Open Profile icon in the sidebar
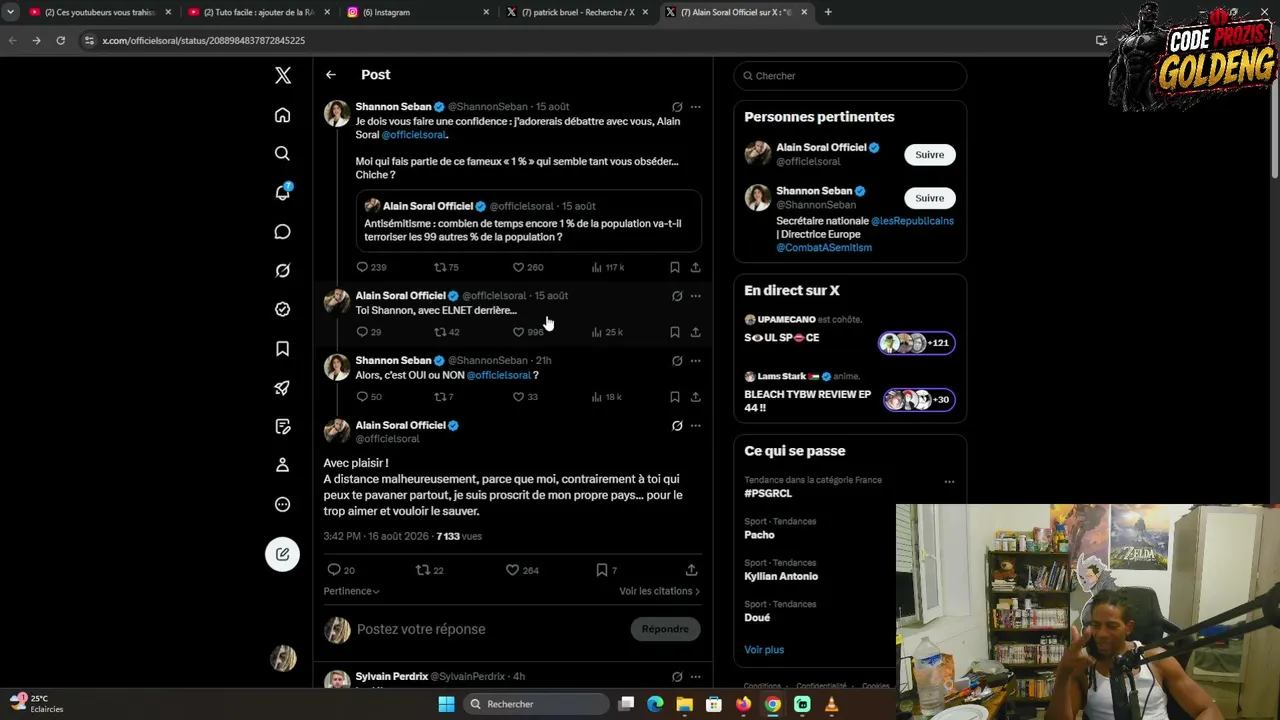Viewport: 1280px width, 720px height. coord(282,465)
